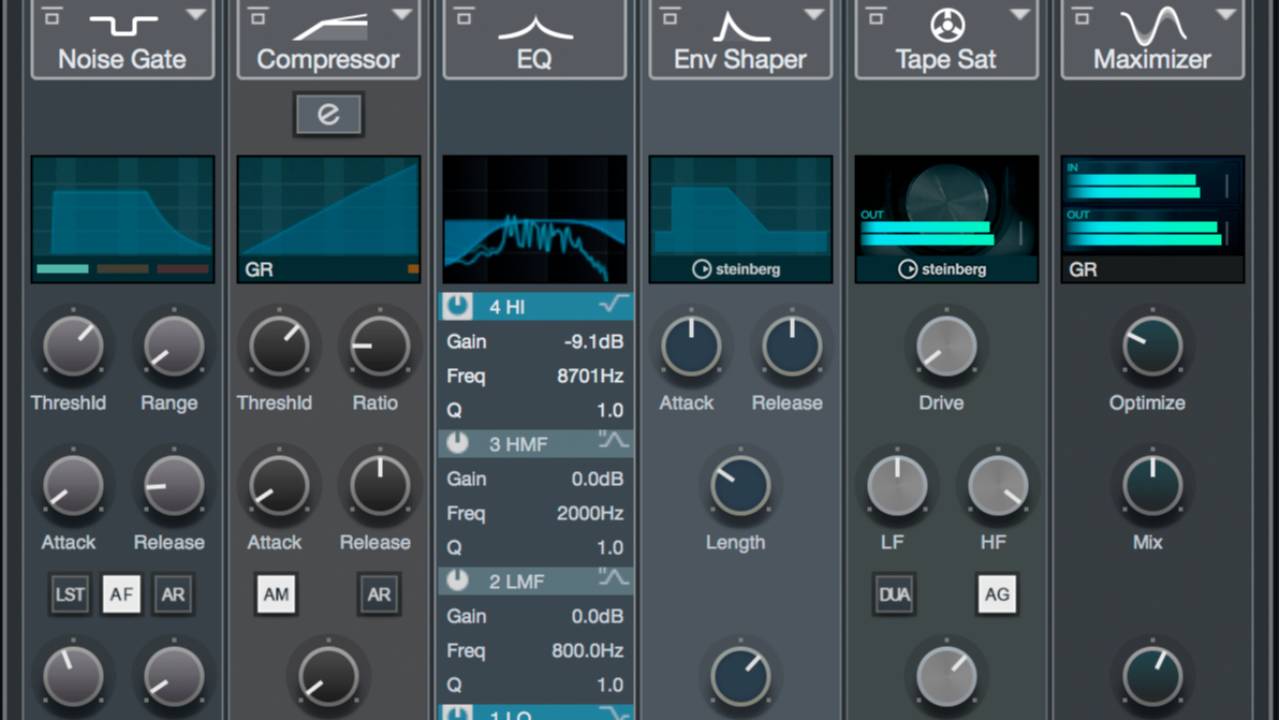The image size is (1280, 720).
Task: Click the Compressor Release knob
Action: (380, 485)
